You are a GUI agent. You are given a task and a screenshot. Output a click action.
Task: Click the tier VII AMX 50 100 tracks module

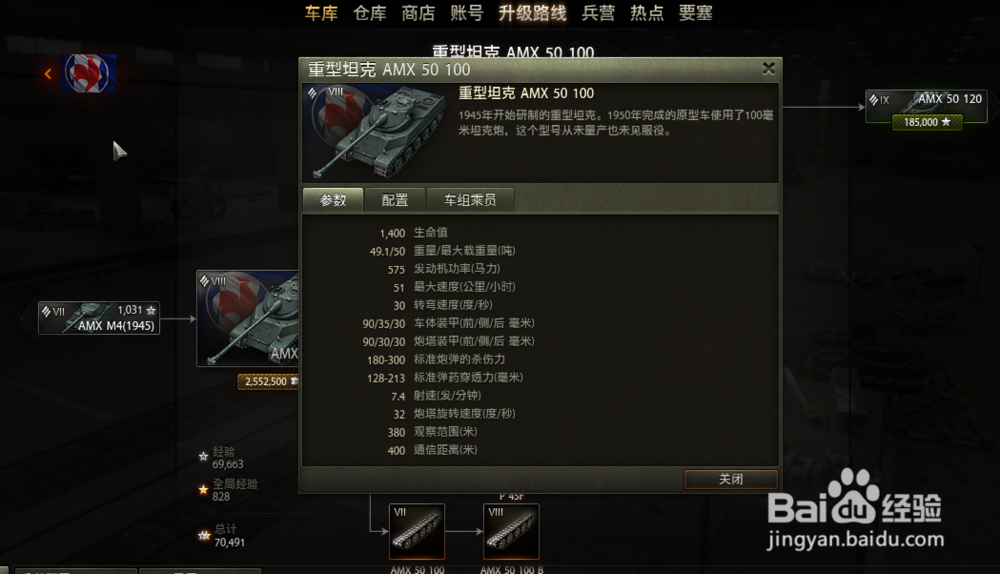coord(417,531)
